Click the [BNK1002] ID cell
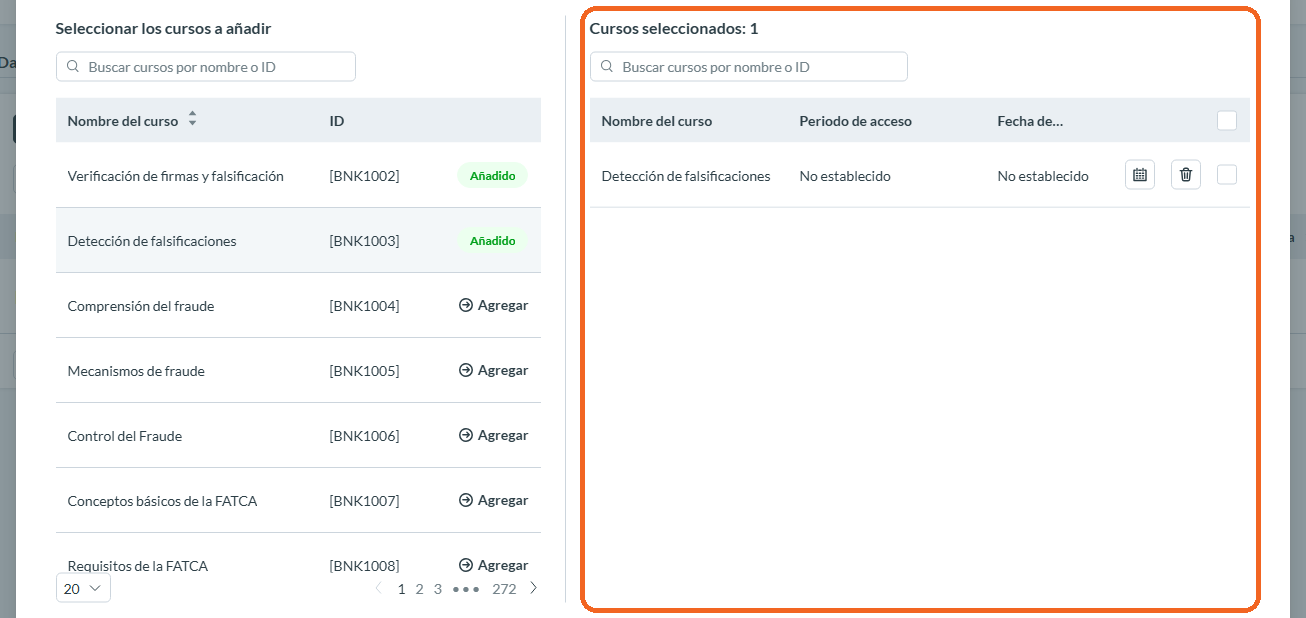The height and width of the screenshot is (618, 1306). click(x=364, y=176)
